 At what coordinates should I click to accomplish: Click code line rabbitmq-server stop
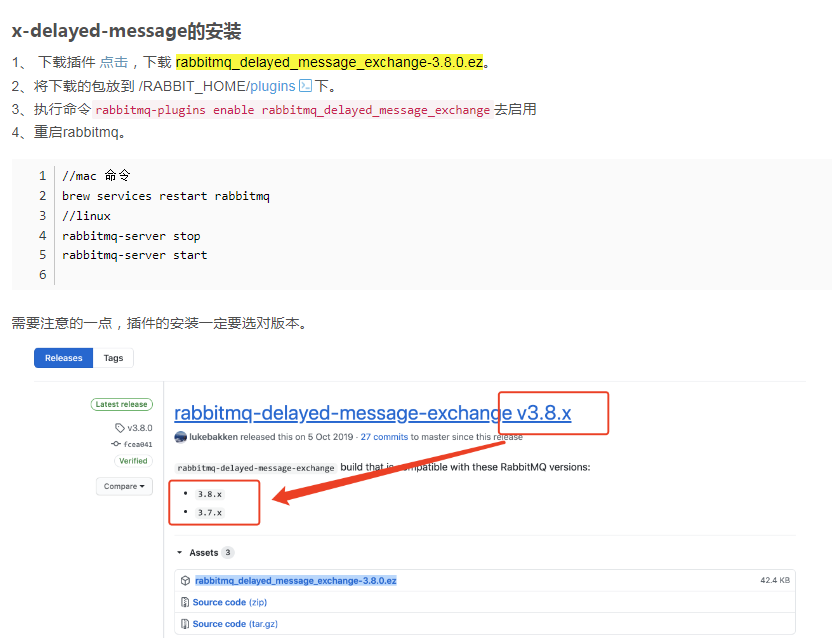131,236
